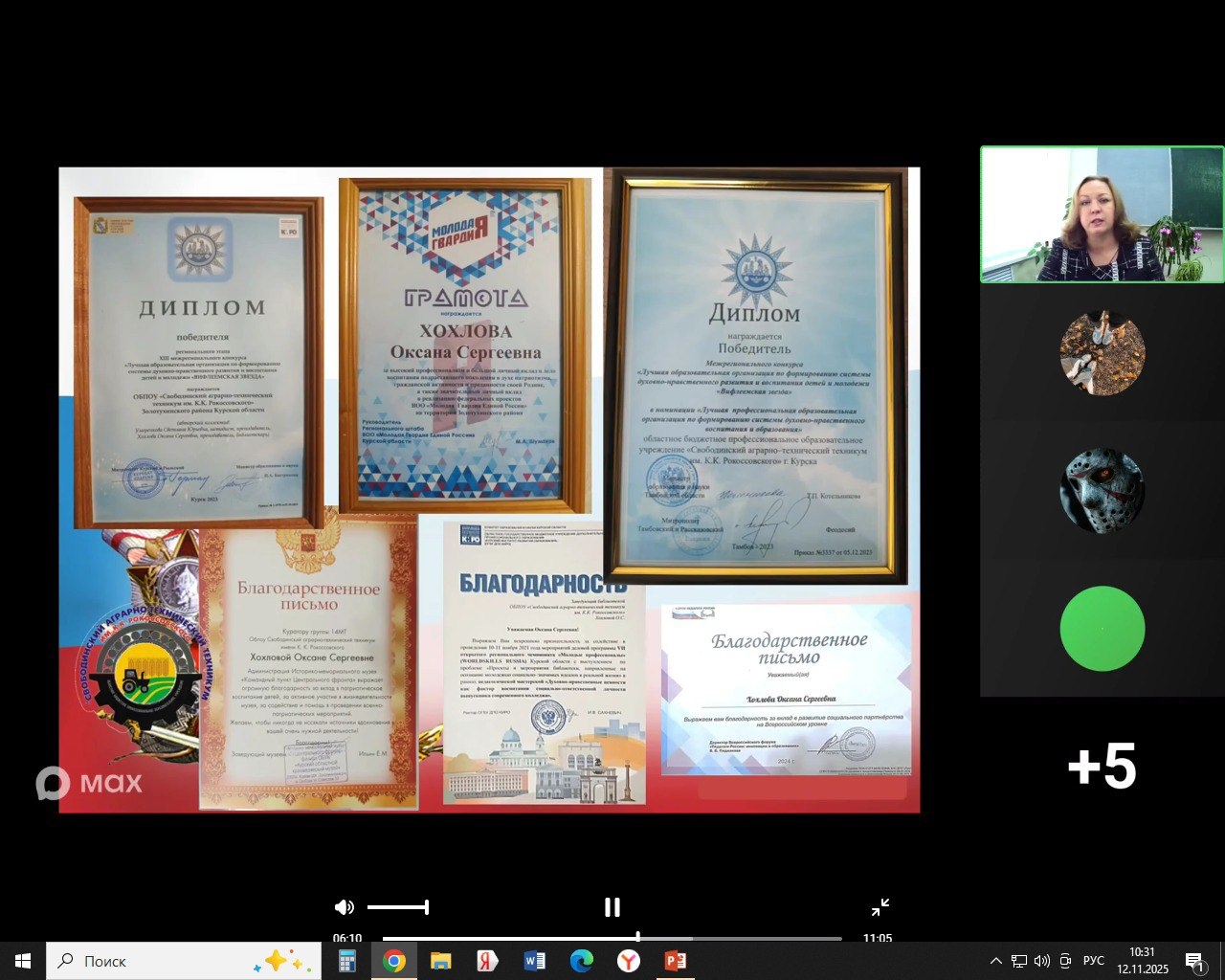Pause the video playback
The image size is (1225, 980).
[x=612, y=907]
